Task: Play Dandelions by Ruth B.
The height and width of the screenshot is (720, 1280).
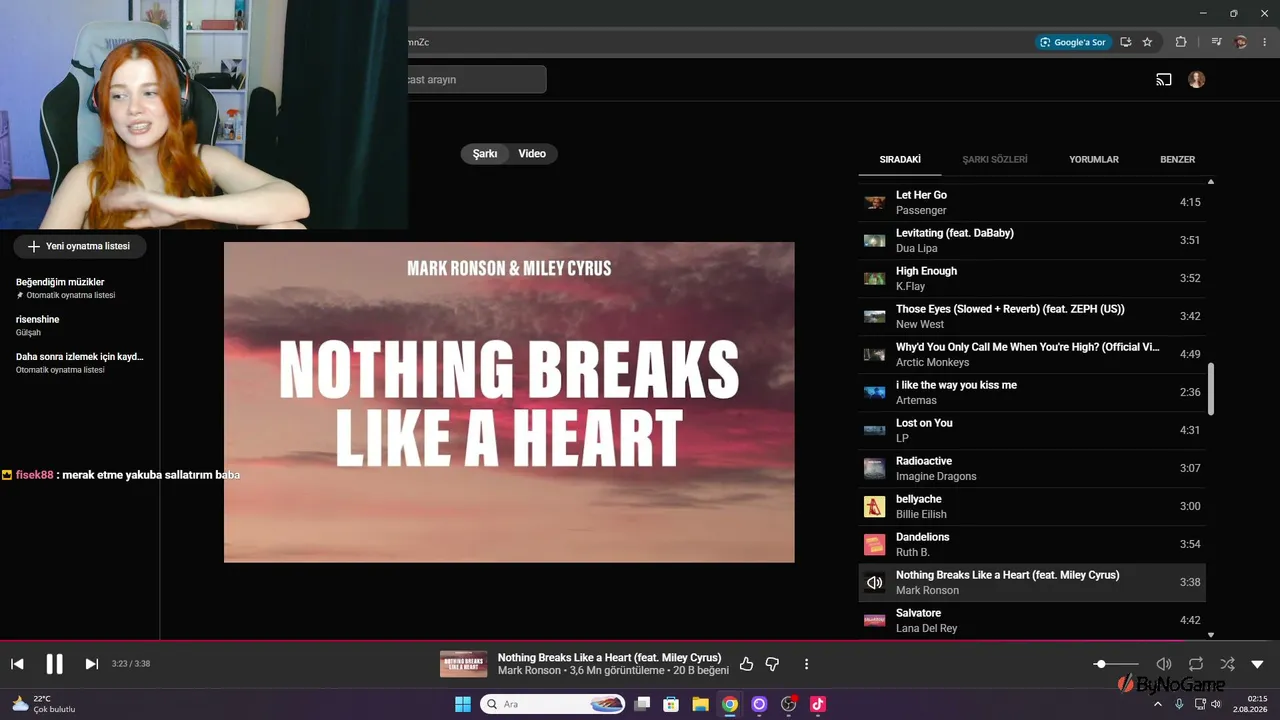Action: [1032, 545]
